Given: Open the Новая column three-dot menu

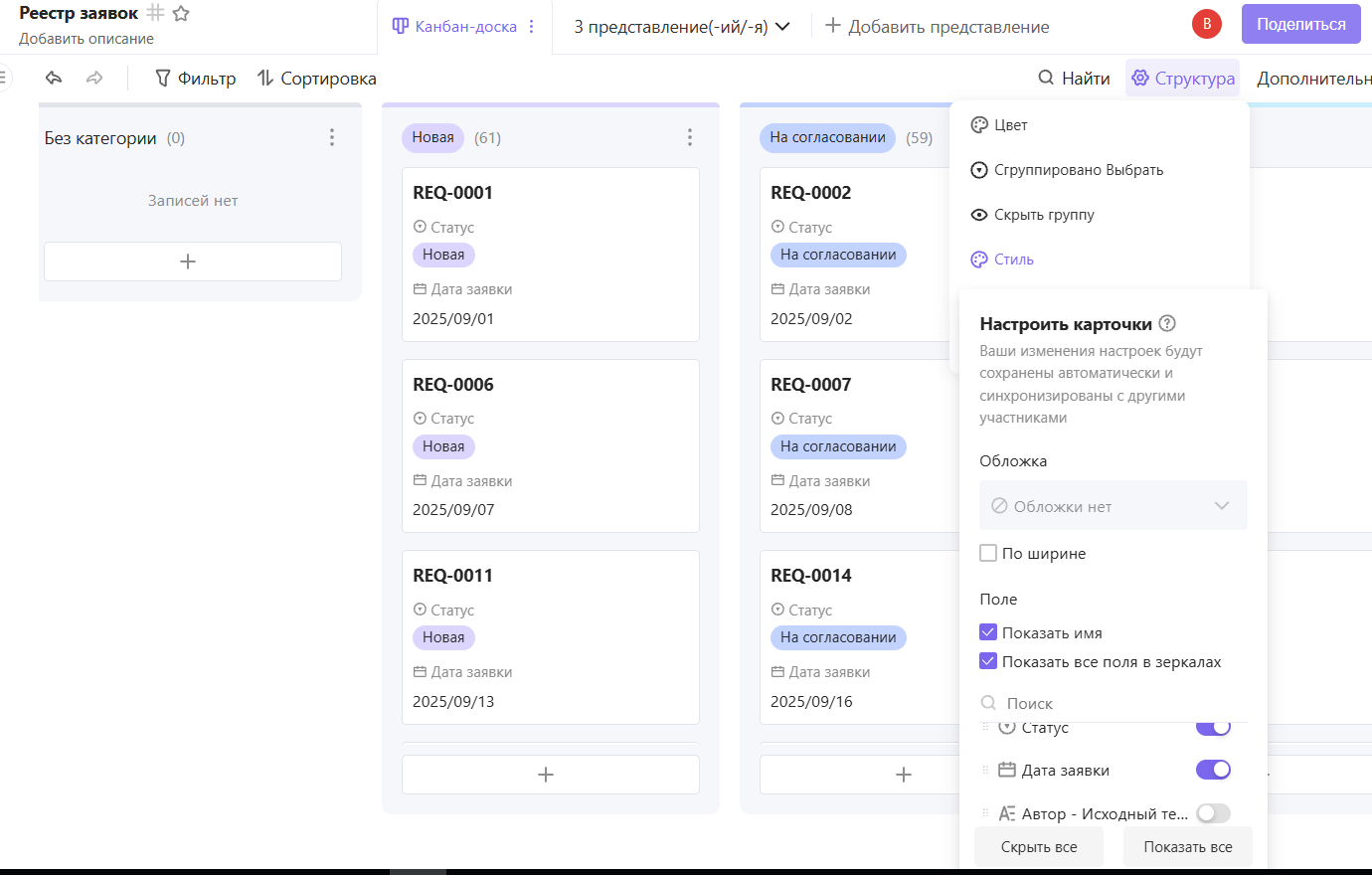Looking at the screenshot, I should [x=690, y=137].
